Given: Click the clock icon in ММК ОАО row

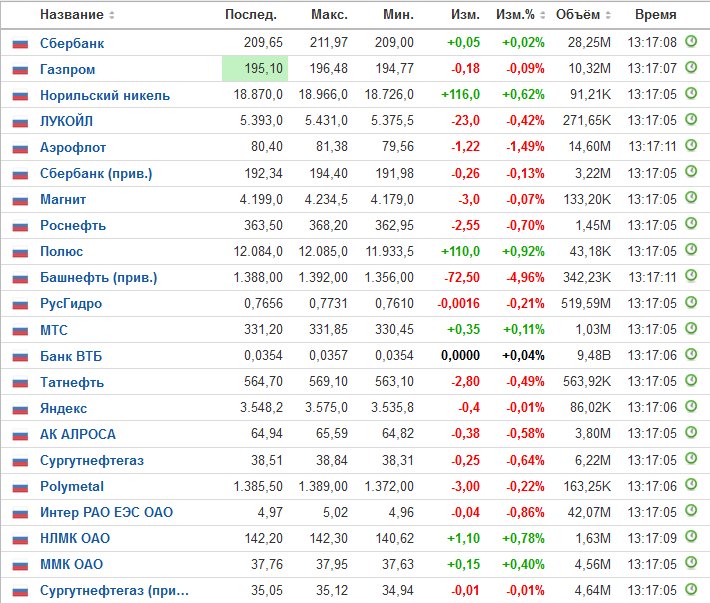Looking at the screenshot, I should pos(691,563).
